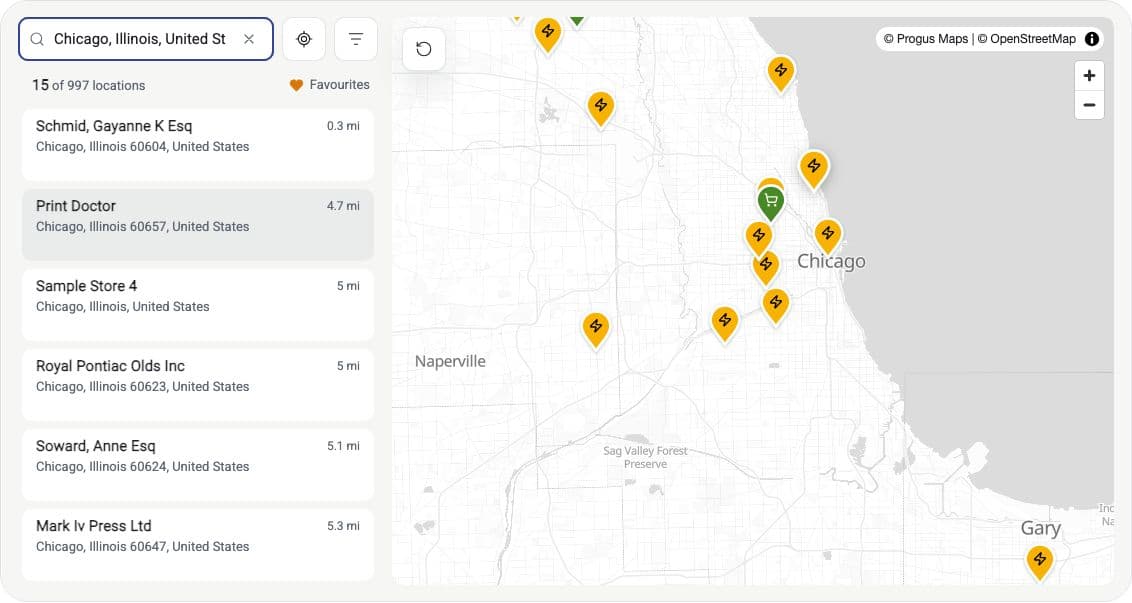
Task: Click the green shopping cart map pin
Action: point(771,201)
